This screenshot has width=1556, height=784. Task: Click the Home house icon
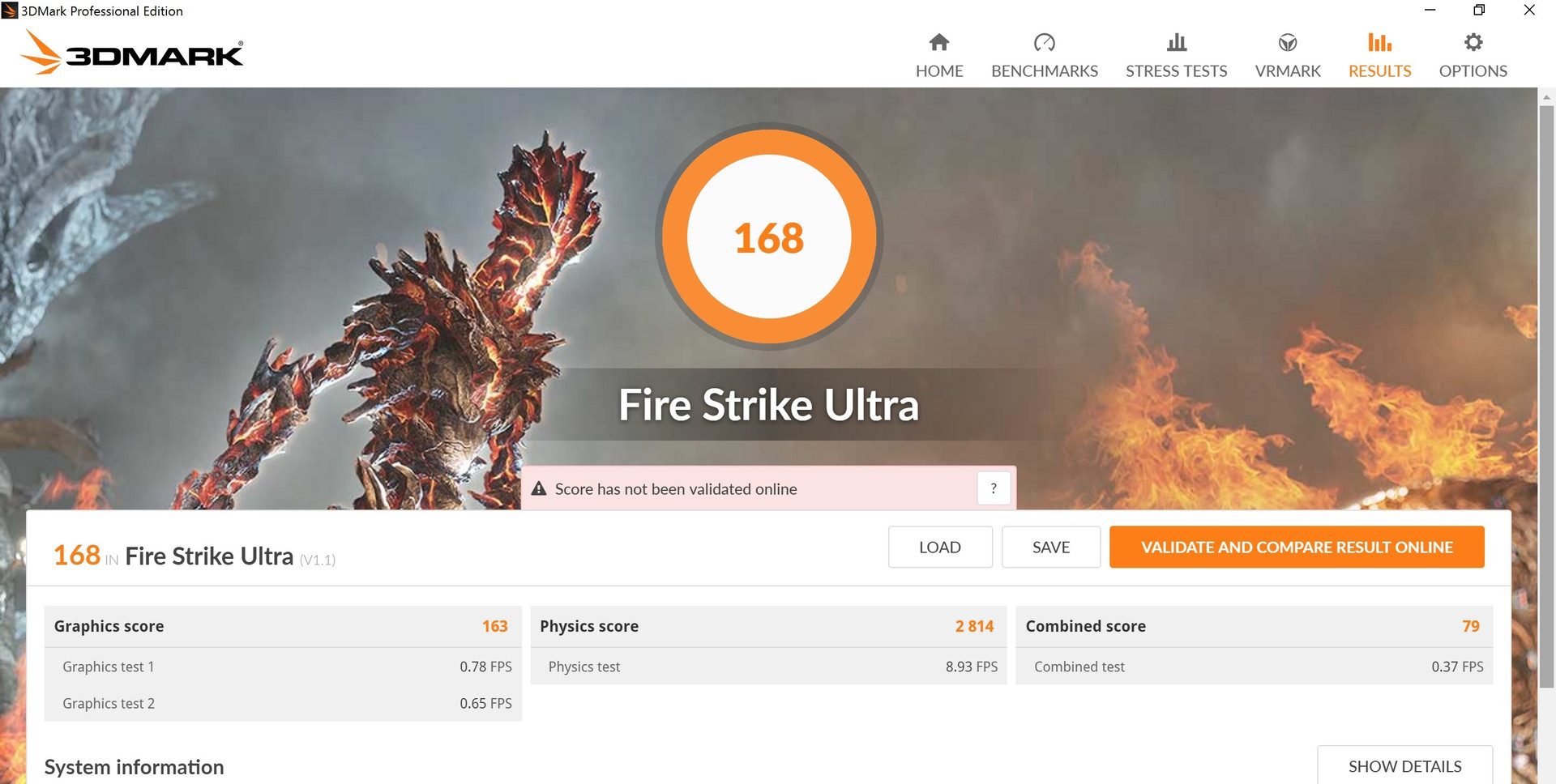(939, 41)
